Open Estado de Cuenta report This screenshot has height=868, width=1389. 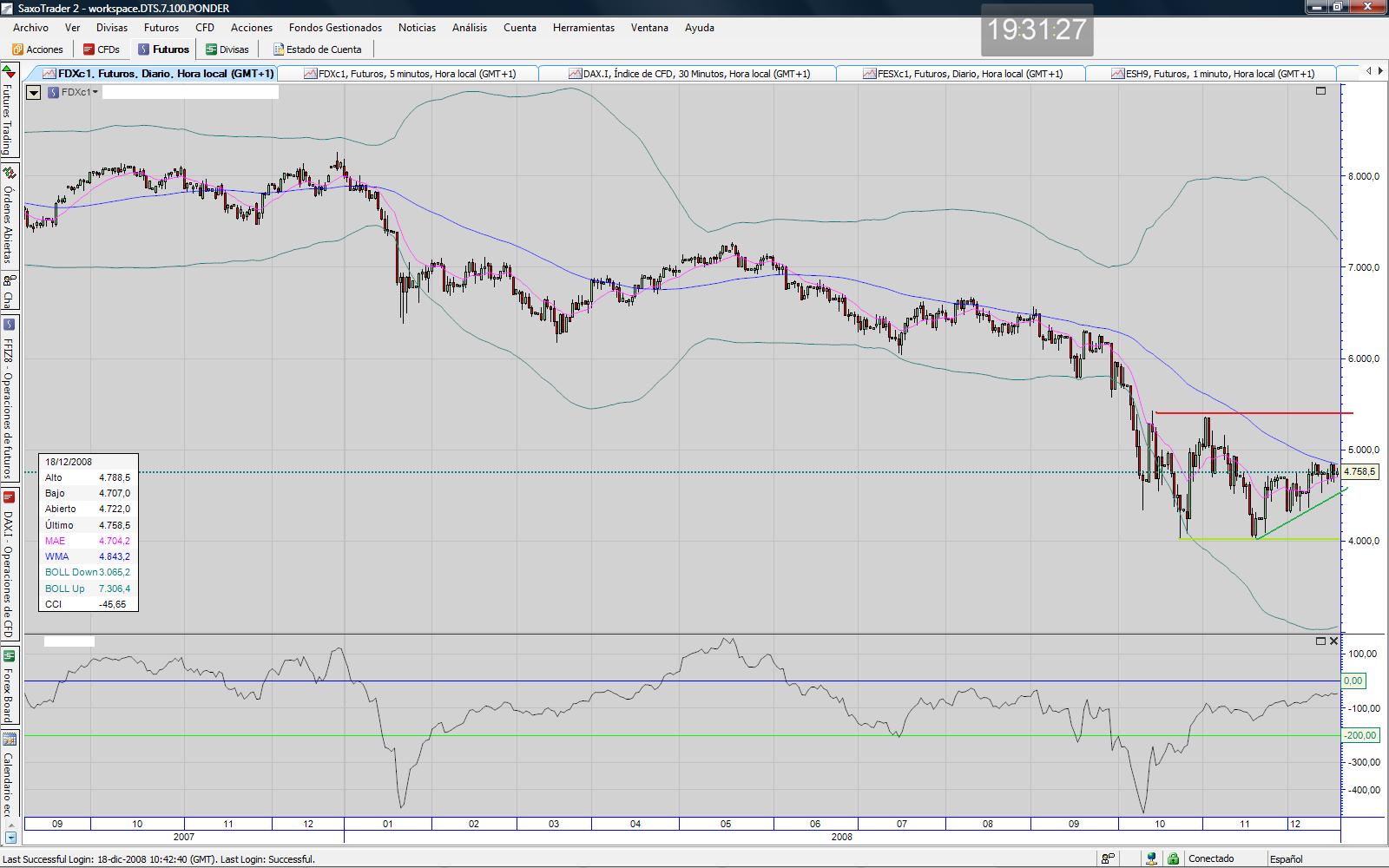coord(317,49)
